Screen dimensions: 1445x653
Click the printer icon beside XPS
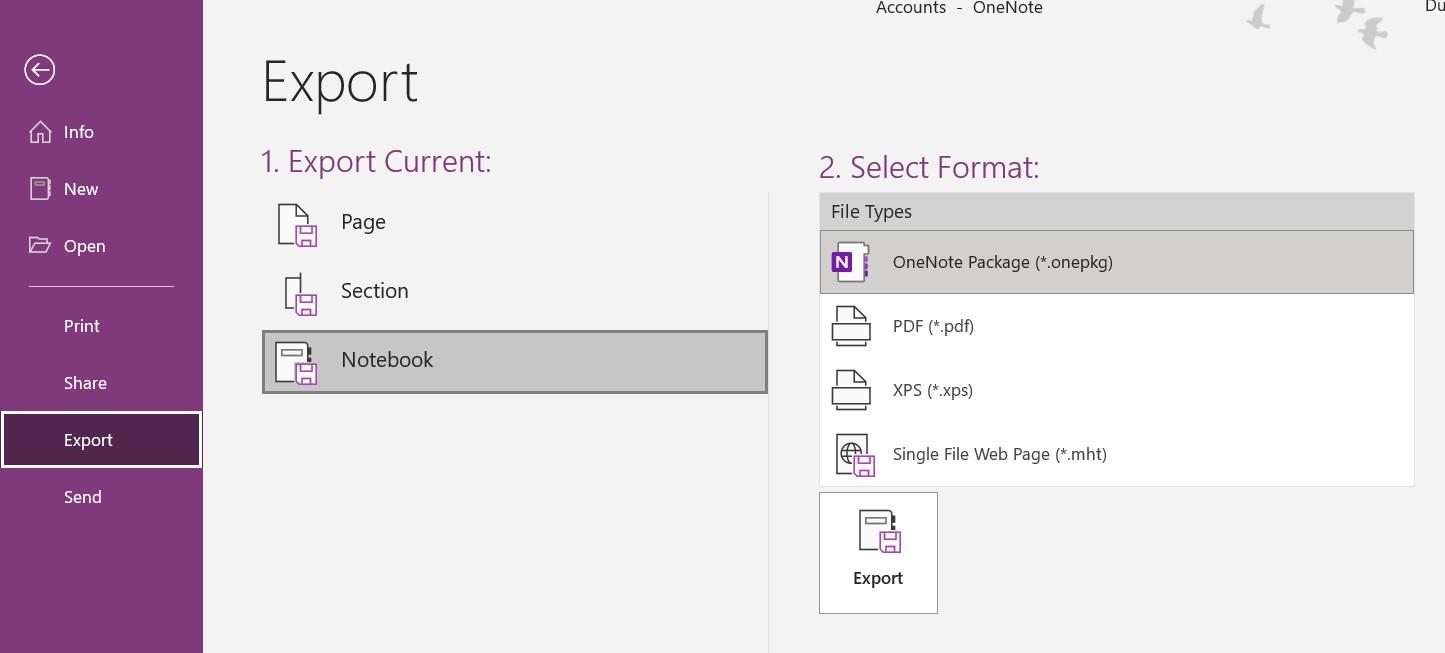pyautogui.click(x=851, y=390)
